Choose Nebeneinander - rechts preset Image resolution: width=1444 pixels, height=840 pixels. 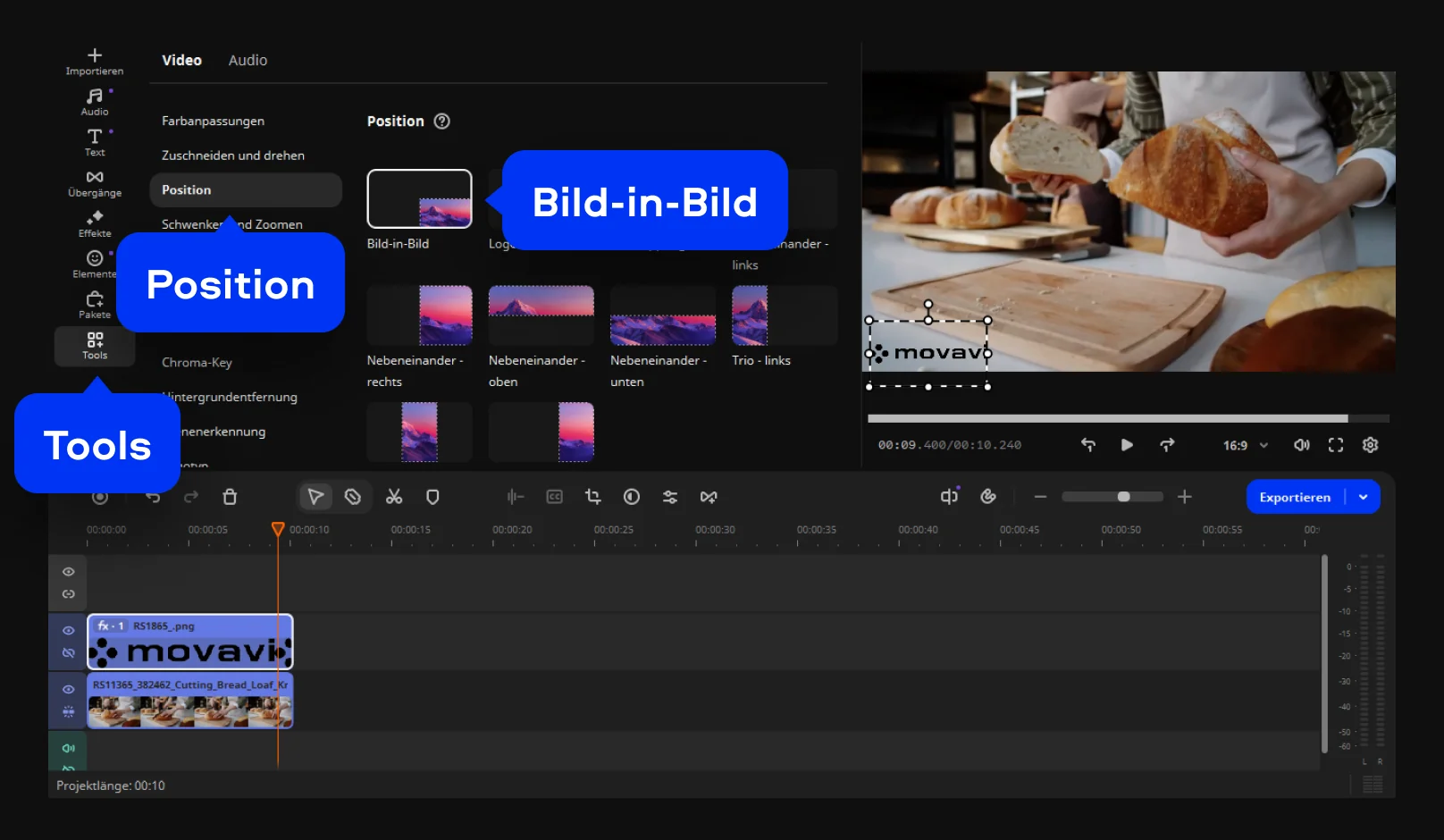[419, 315]
